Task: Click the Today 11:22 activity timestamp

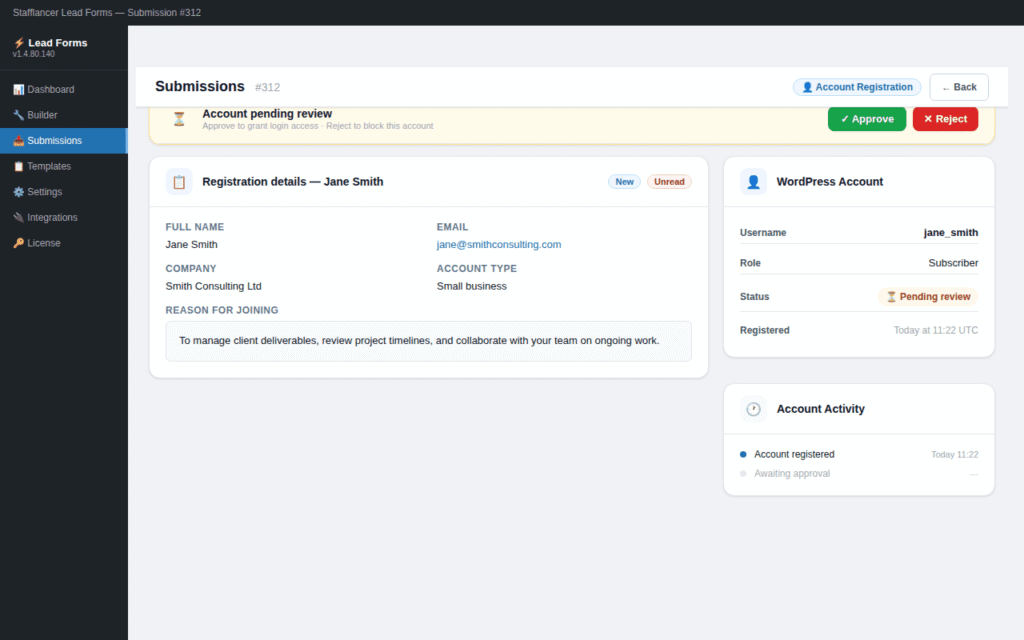Action: [954, 455]
